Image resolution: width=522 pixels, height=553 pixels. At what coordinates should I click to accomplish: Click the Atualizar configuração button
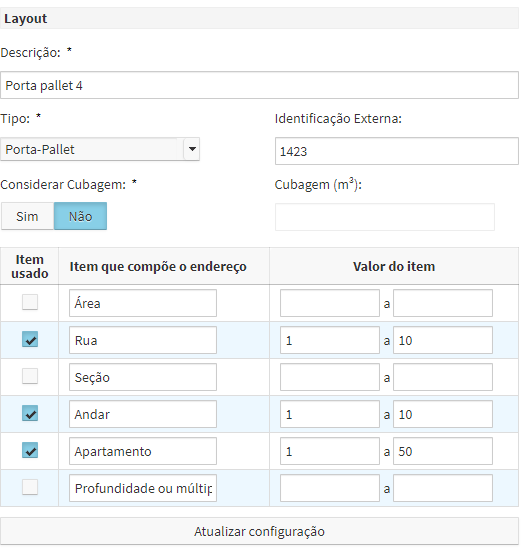tap(259, 531)
